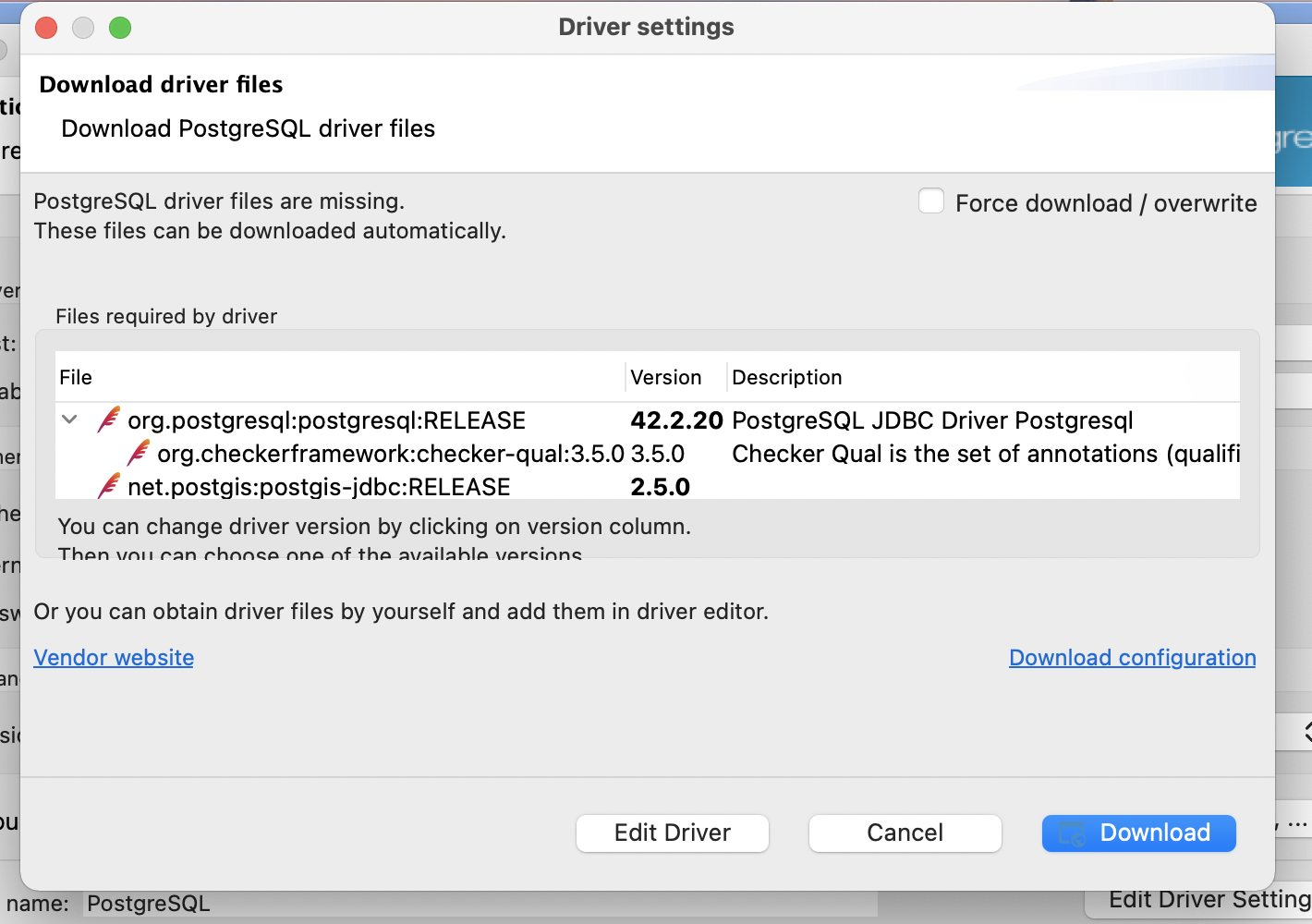Open the Download configuration link

pyautogui.click(x=1133, y=658)
